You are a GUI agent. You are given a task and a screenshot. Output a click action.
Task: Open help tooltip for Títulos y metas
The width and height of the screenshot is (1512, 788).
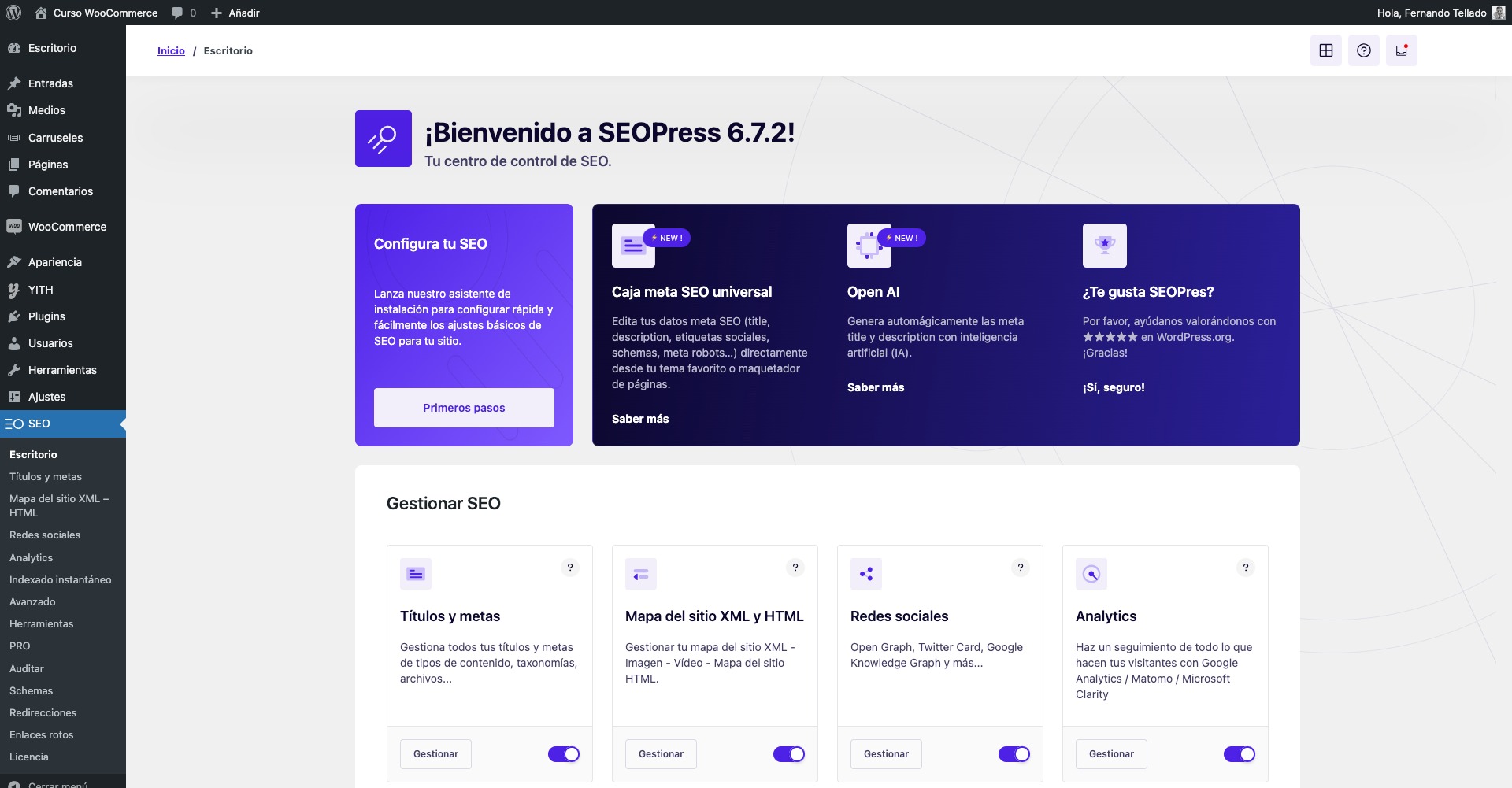click(x=570, y=568)
